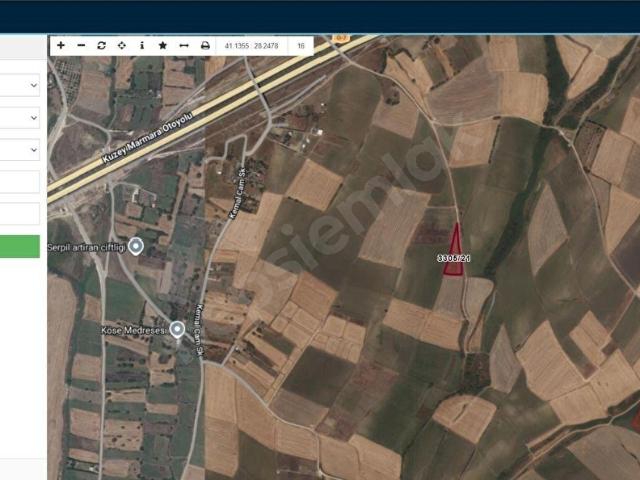This screenshot has width=640, height=480.
Task: Print the map
Action: (x=205, y=45)
